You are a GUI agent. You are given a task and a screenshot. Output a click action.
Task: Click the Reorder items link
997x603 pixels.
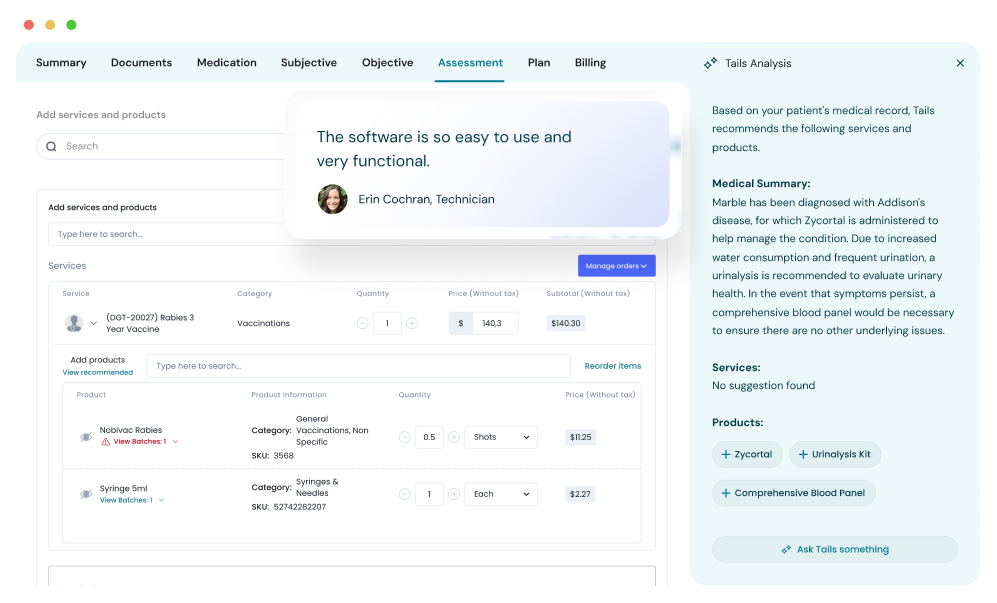point(612,366)
